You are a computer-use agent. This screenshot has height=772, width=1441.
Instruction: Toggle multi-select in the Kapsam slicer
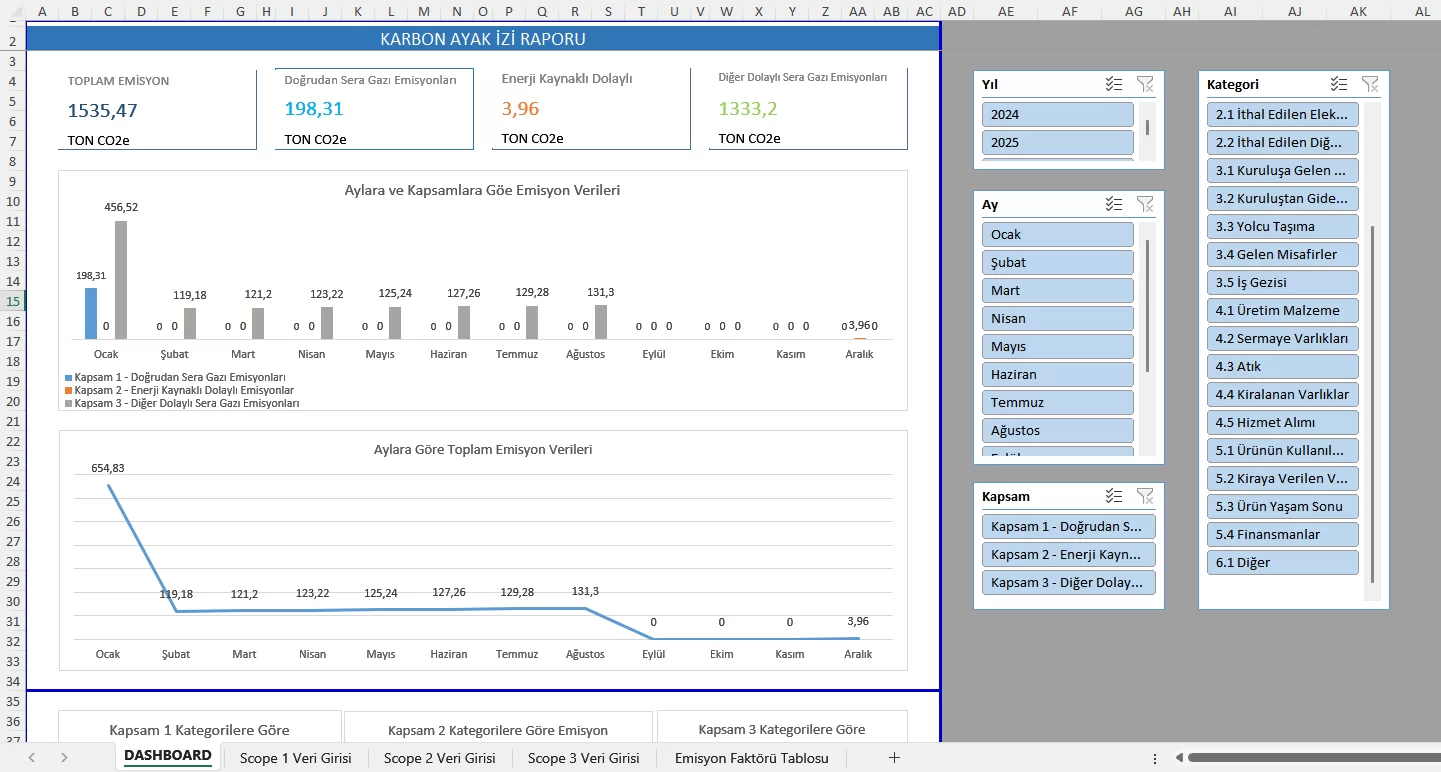1114,496
